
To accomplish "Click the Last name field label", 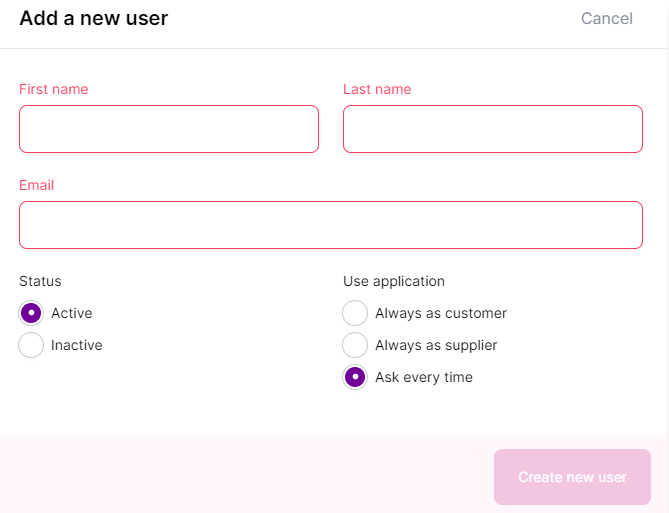I will (x=376, y=89).
